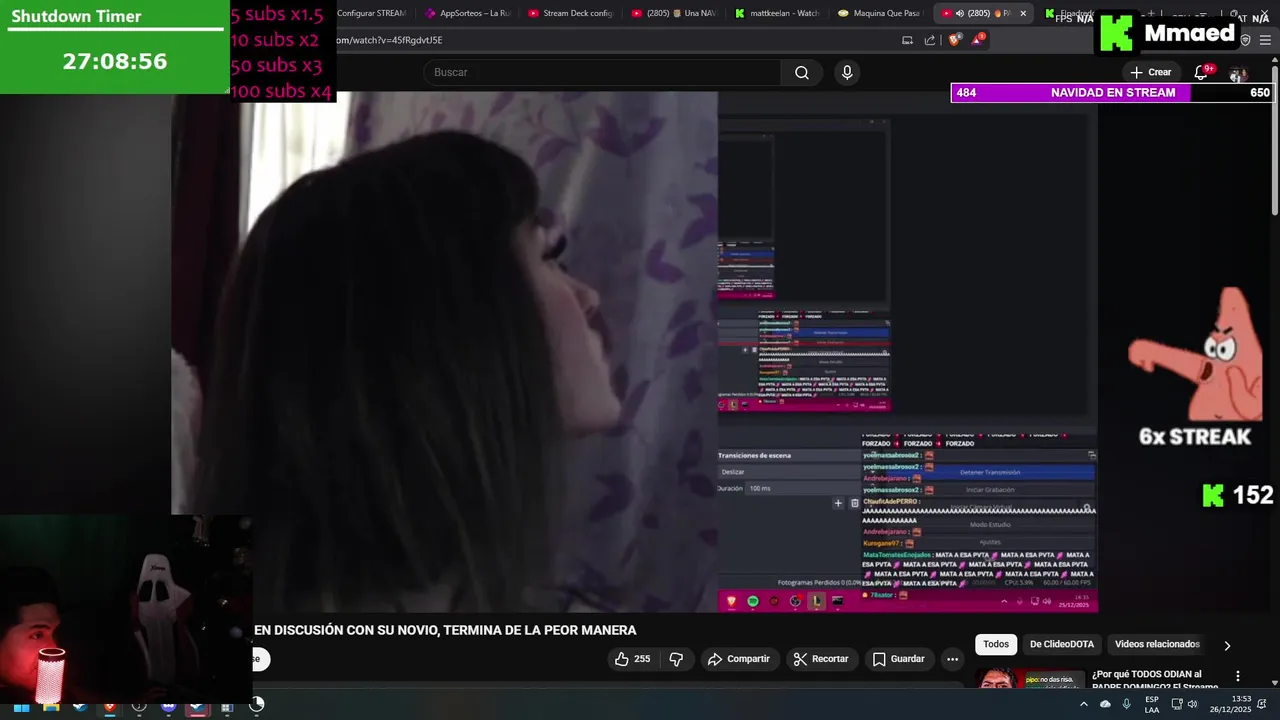Screen dimensions: 1280x720
Task: Click the Brave shields lion icon
Action: click(x=954, y=40)
